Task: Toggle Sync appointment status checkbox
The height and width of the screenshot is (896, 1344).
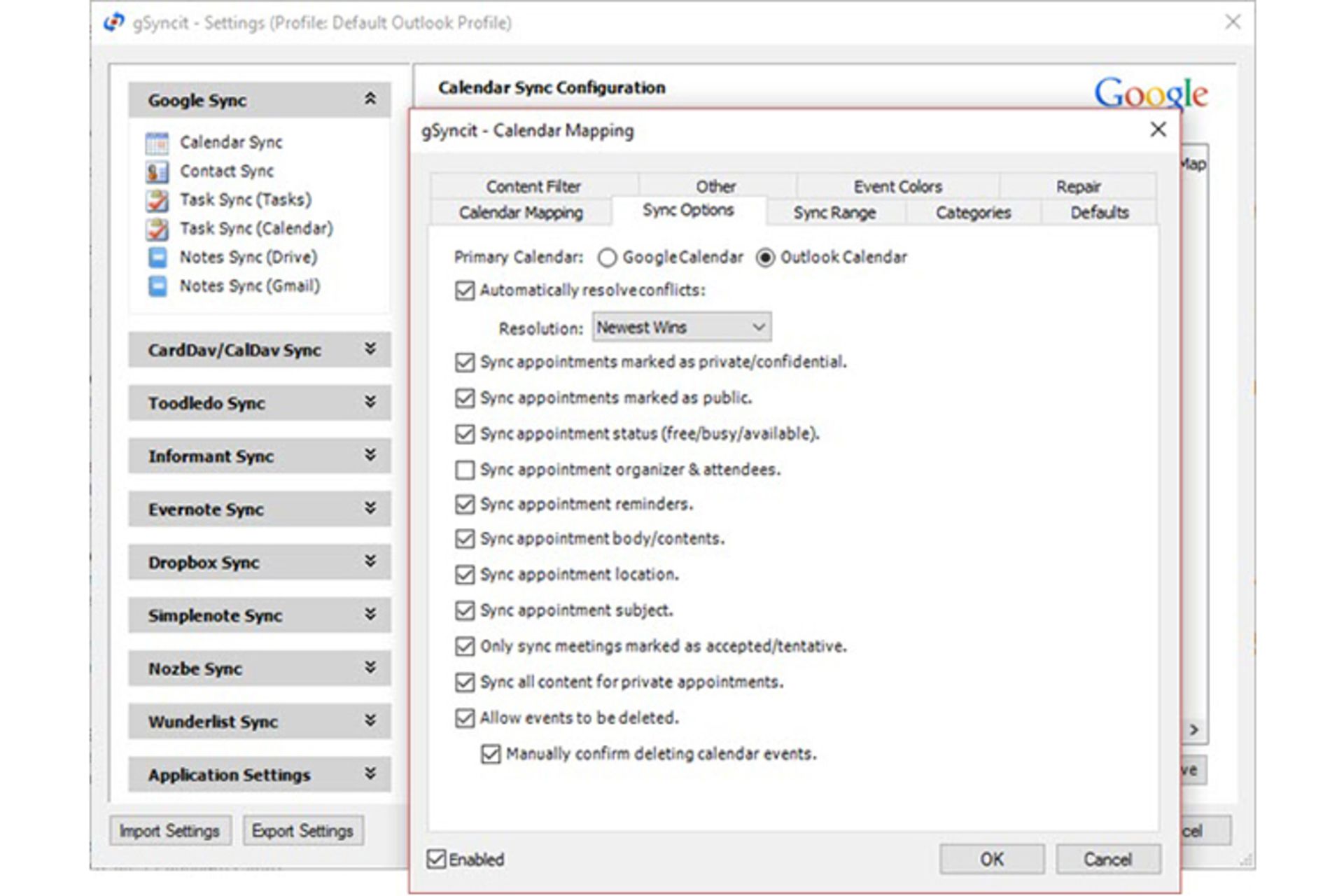Action: pyautogui.click(x=465, y=434)
